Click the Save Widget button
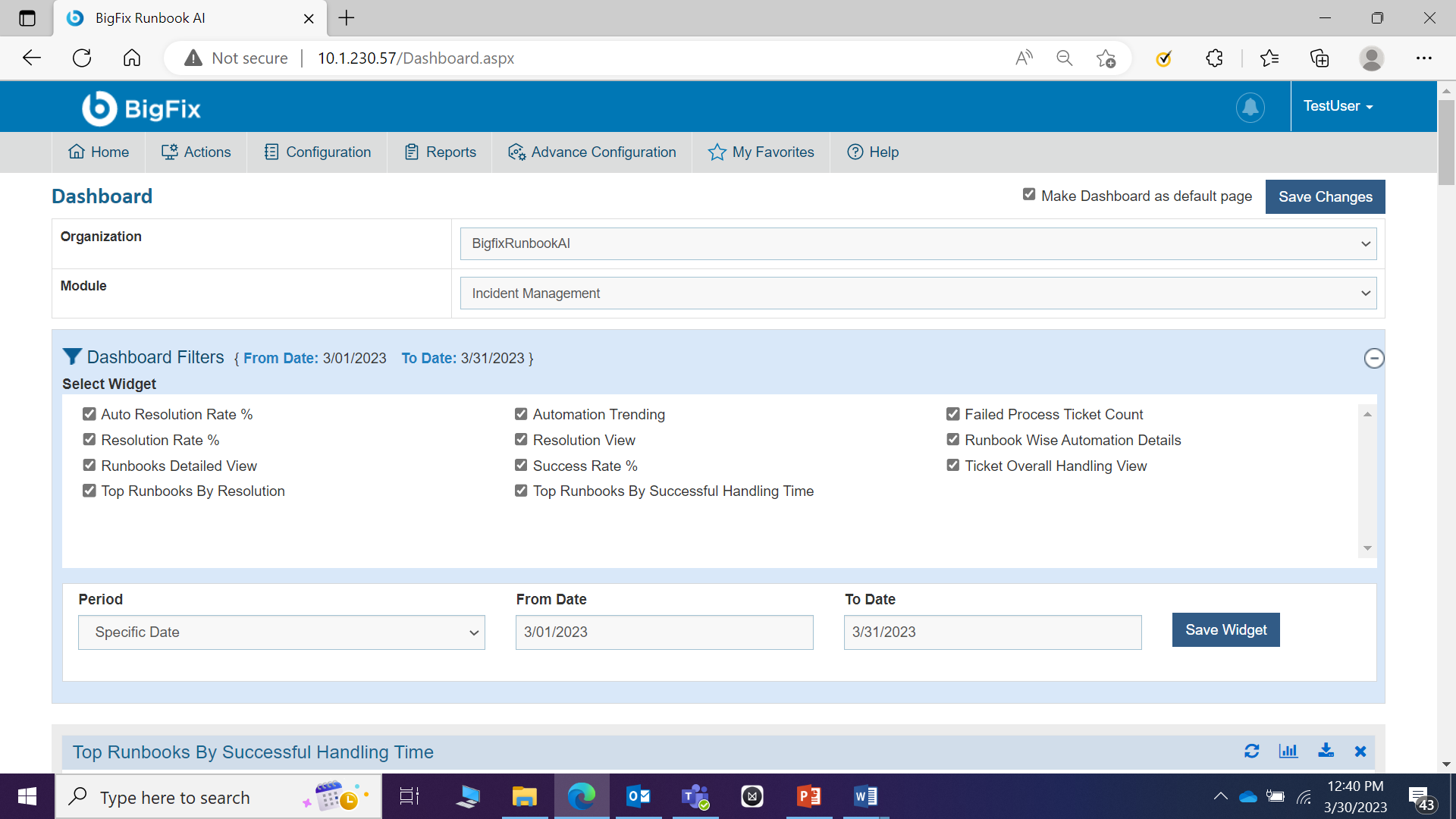The width and height of the screenshot is (1456, 819). [1225, 630]
